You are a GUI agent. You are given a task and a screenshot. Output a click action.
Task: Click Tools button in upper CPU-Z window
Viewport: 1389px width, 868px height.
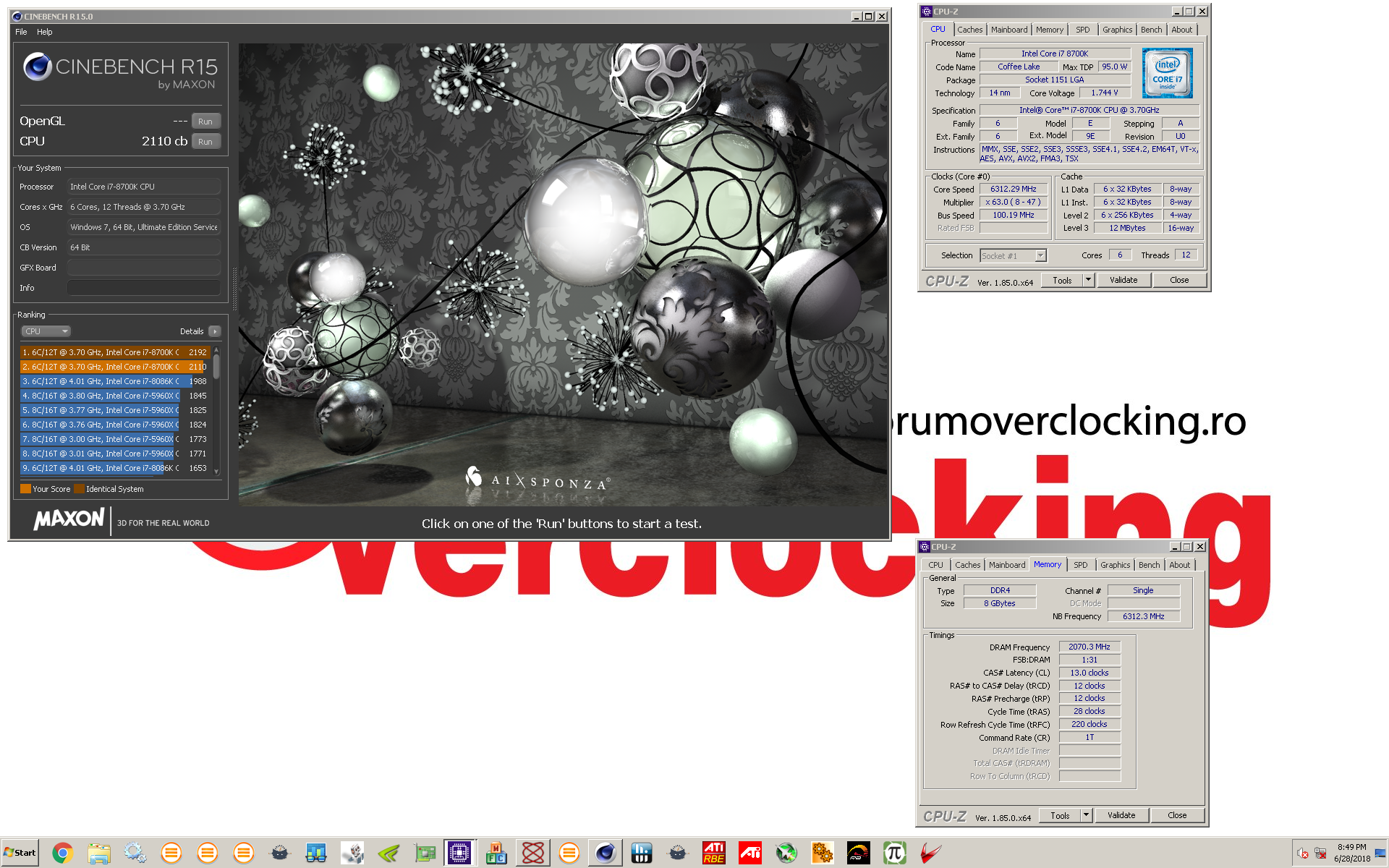coord(1062,280)
